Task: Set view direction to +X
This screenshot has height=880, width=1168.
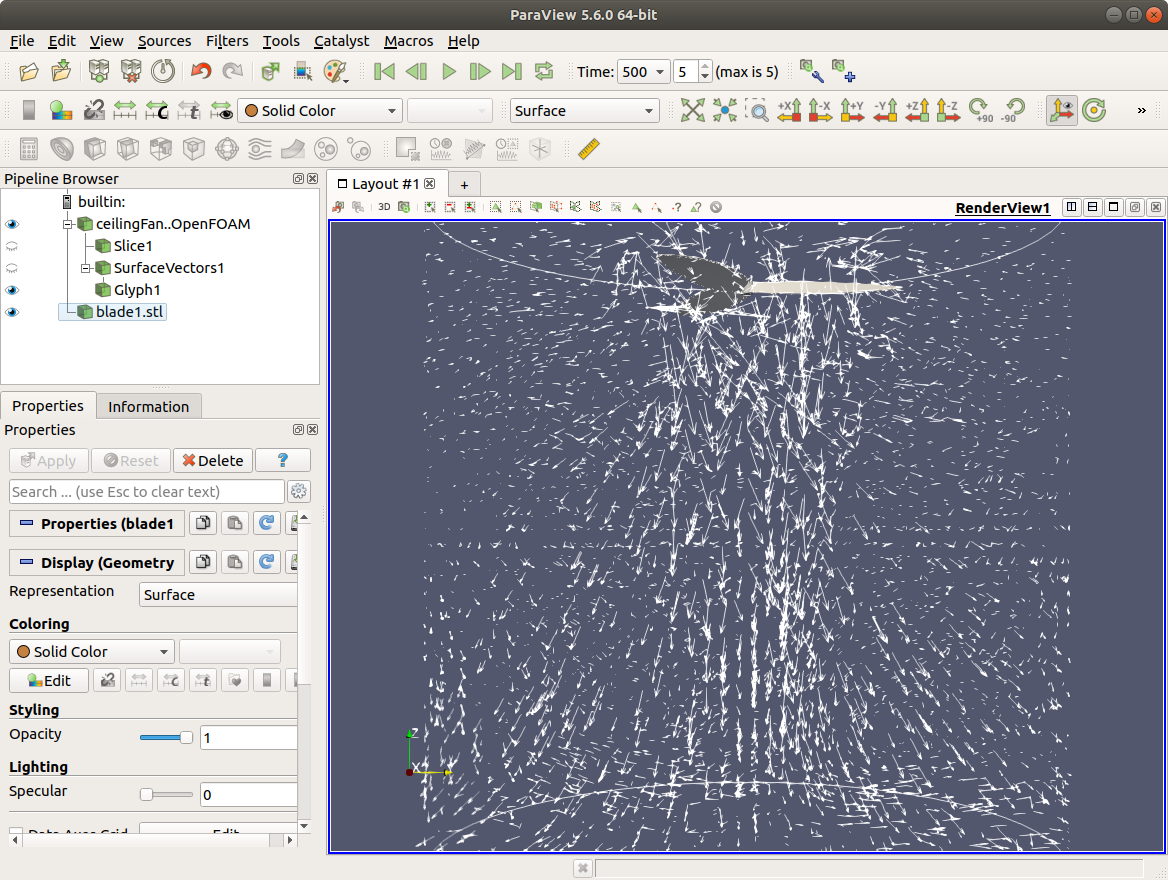Action: [x=789, y=110]
